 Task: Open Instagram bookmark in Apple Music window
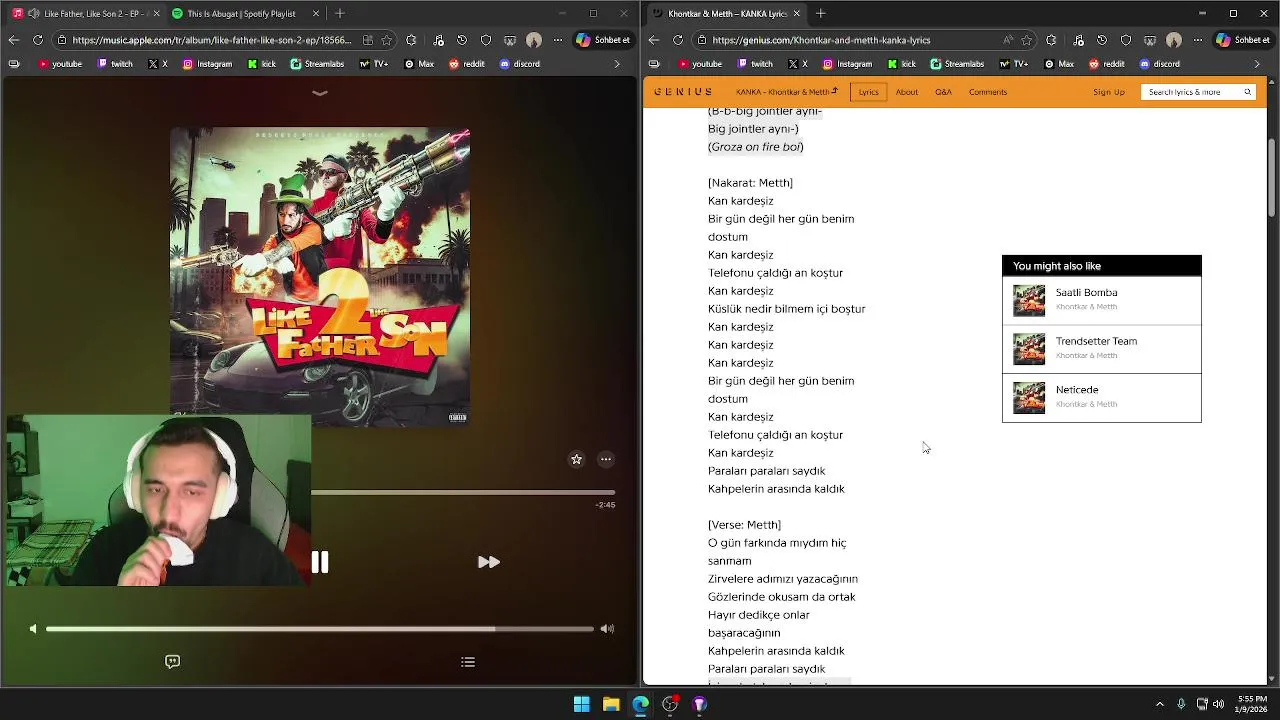pyautogui.click(x=207, y=64)
